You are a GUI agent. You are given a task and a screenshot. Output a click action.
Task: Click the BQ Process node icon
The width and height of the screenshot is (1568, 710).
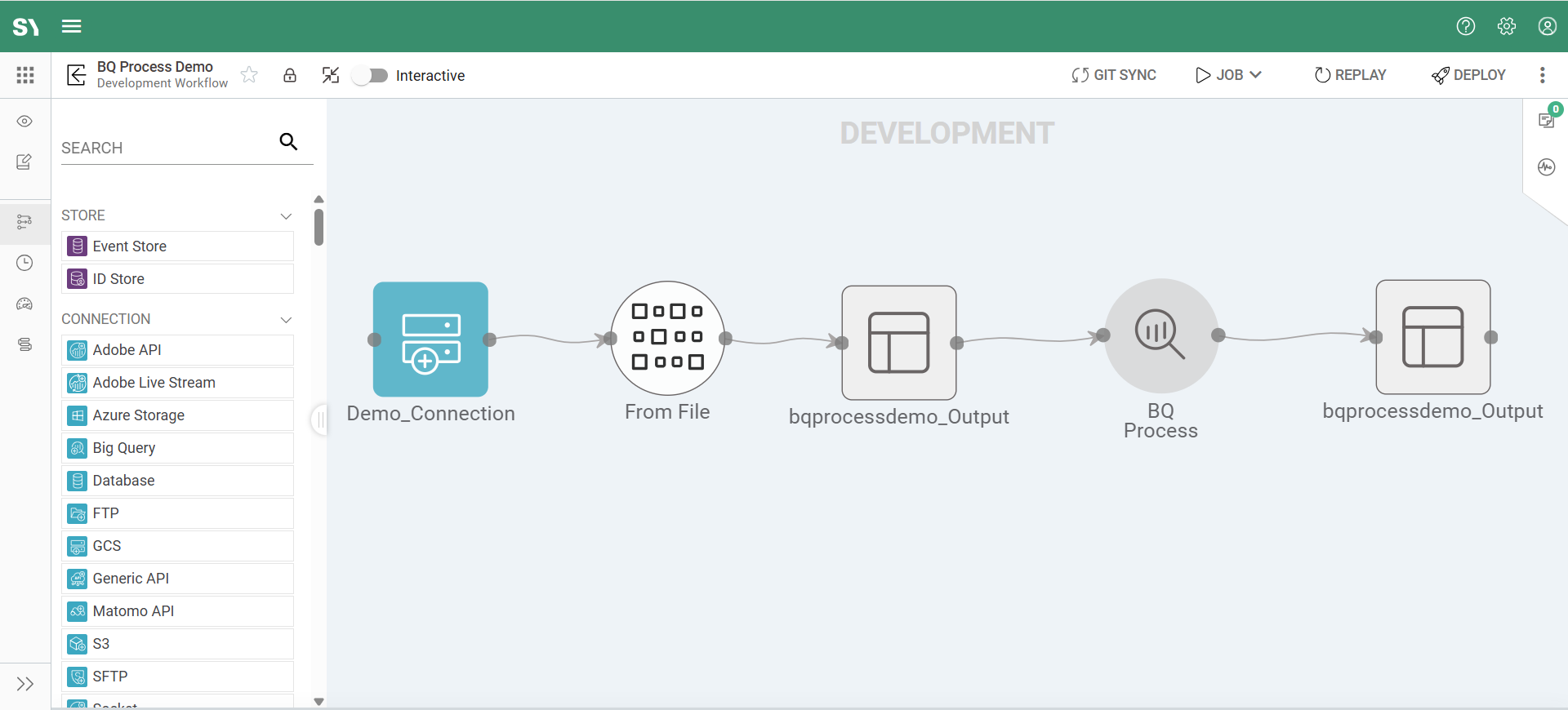click(x=1160, y=335)
